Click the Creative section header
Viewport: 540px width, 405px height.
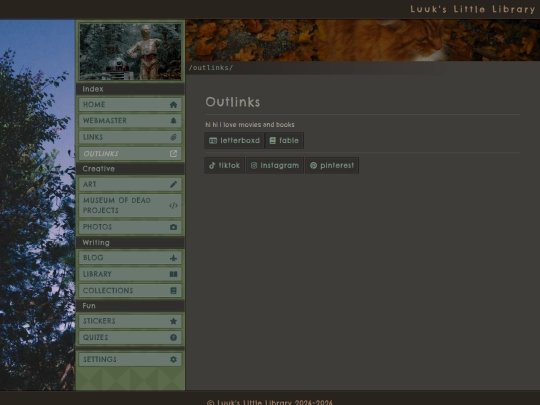click(98, 169)
